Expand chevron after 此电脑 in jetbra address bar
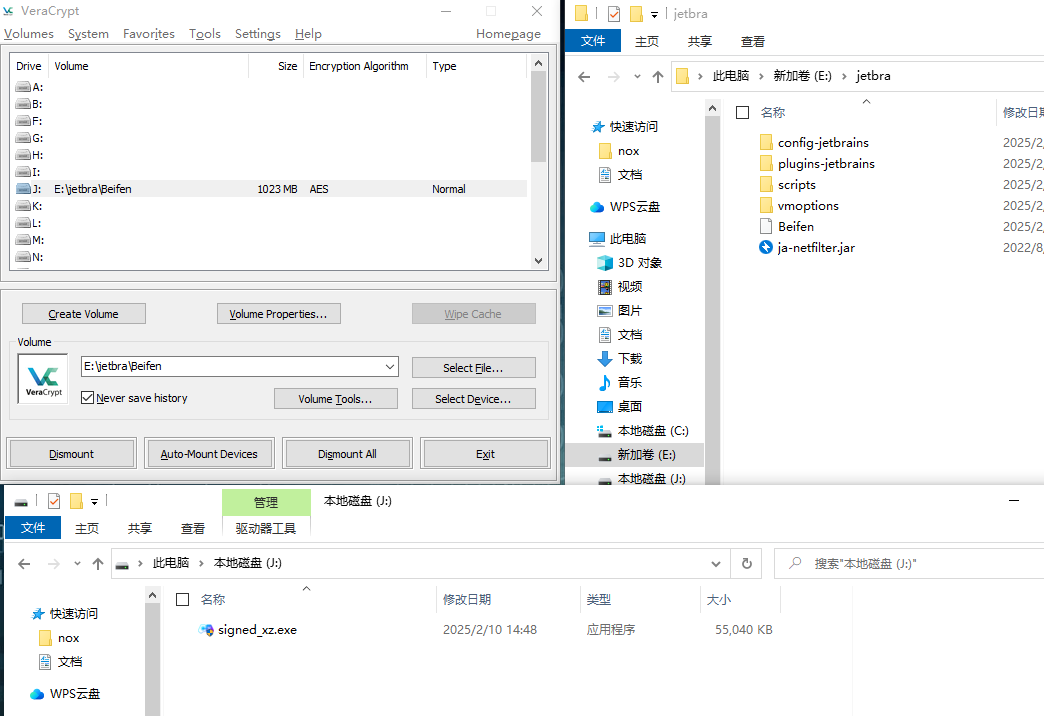This screenshot has height=716, width=1044. pos(761,77)
